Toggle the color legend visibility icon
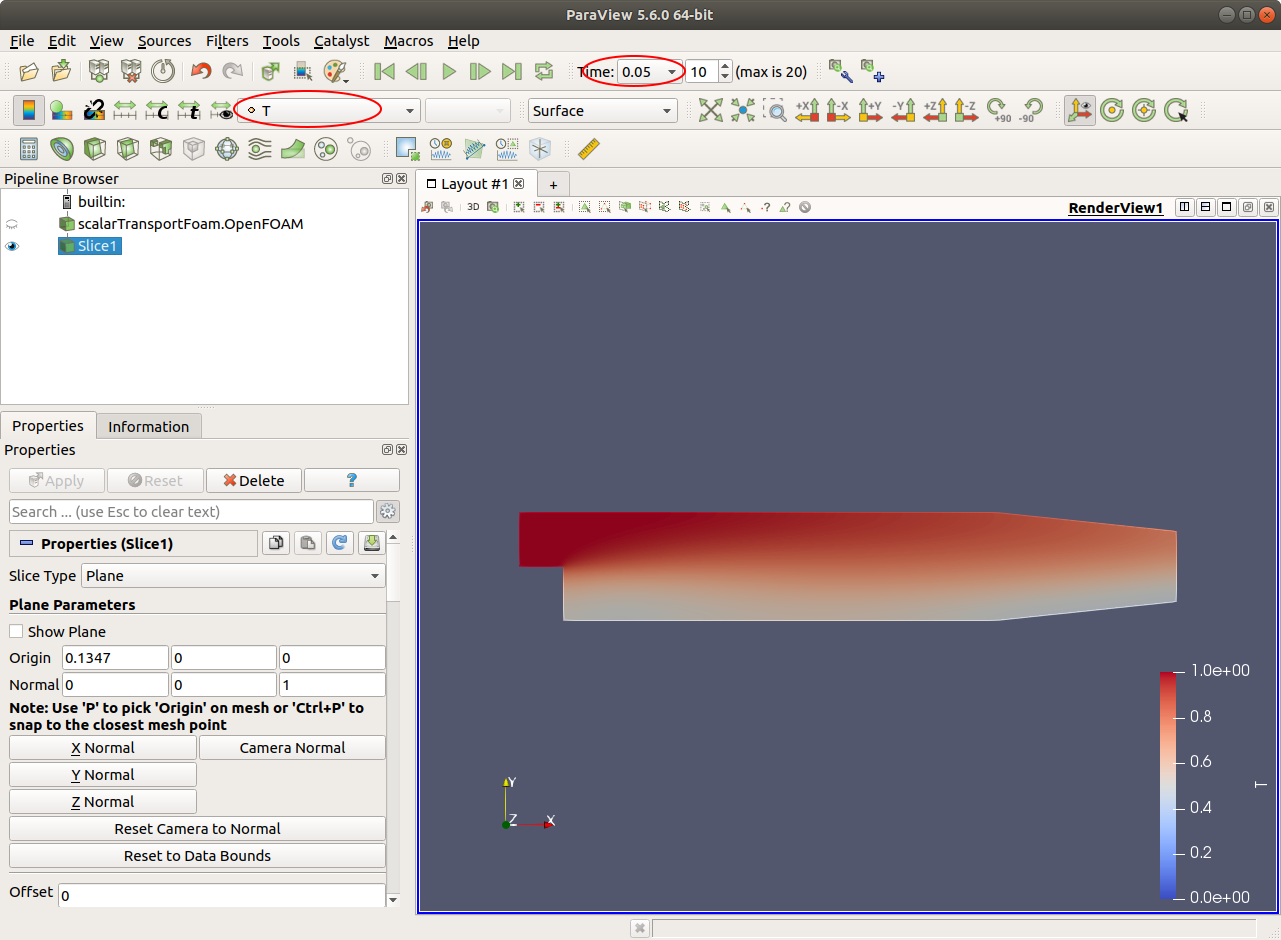Viewport: 1281px width, 940px height. point(29,110)
